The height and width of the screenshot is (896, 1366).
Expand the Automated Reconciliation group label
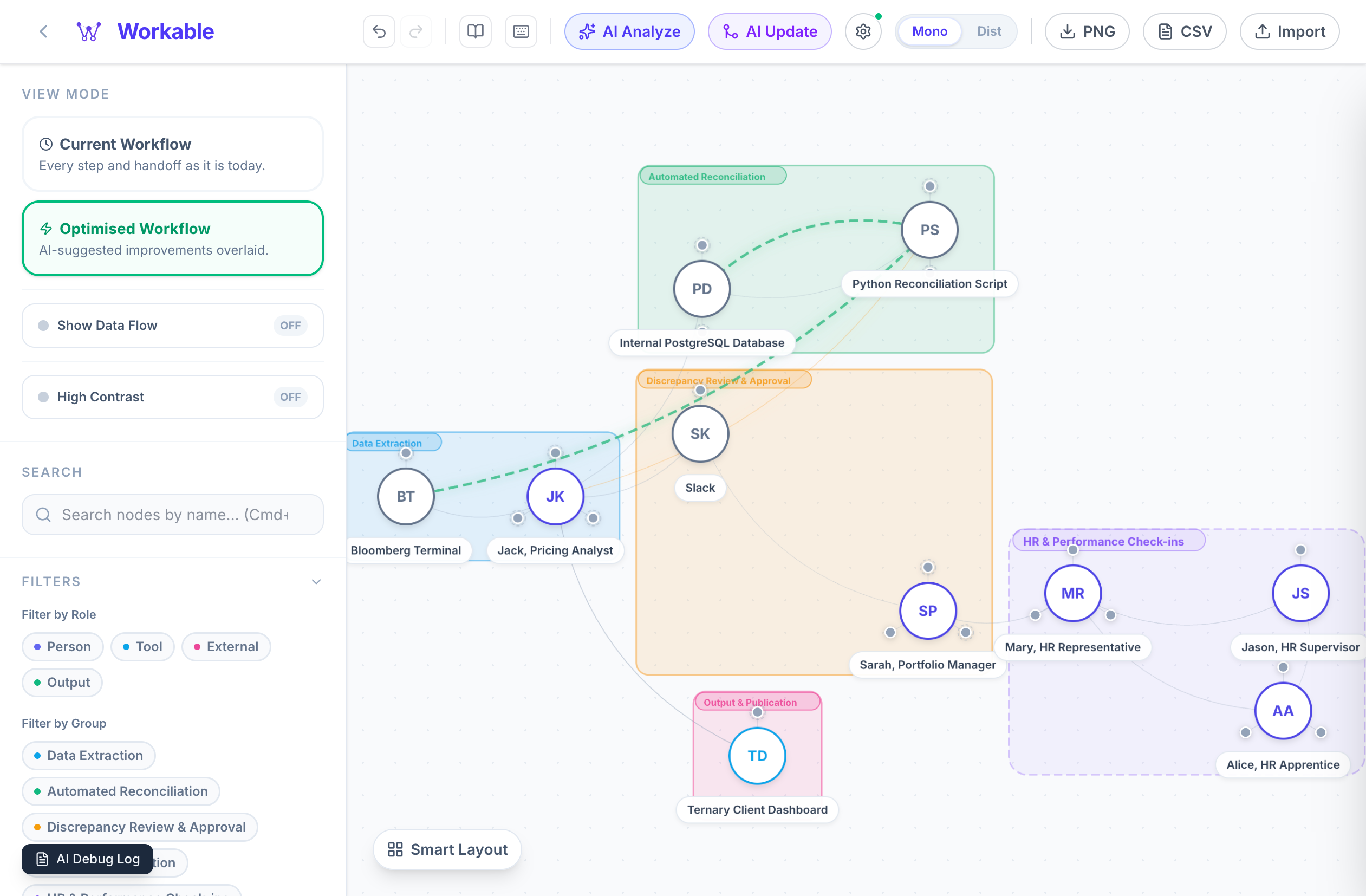click(712, 177)
